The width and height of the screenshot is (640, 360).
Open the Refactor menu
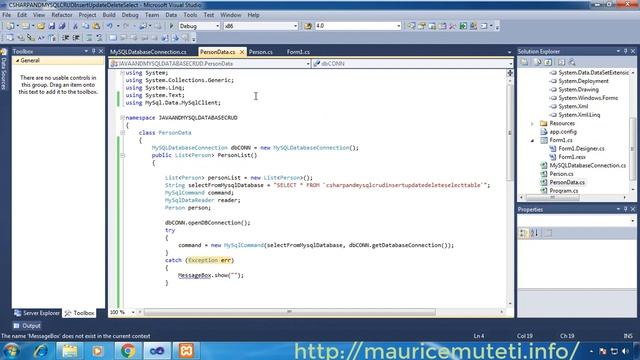pyautogui.click(x=62, y=15)
